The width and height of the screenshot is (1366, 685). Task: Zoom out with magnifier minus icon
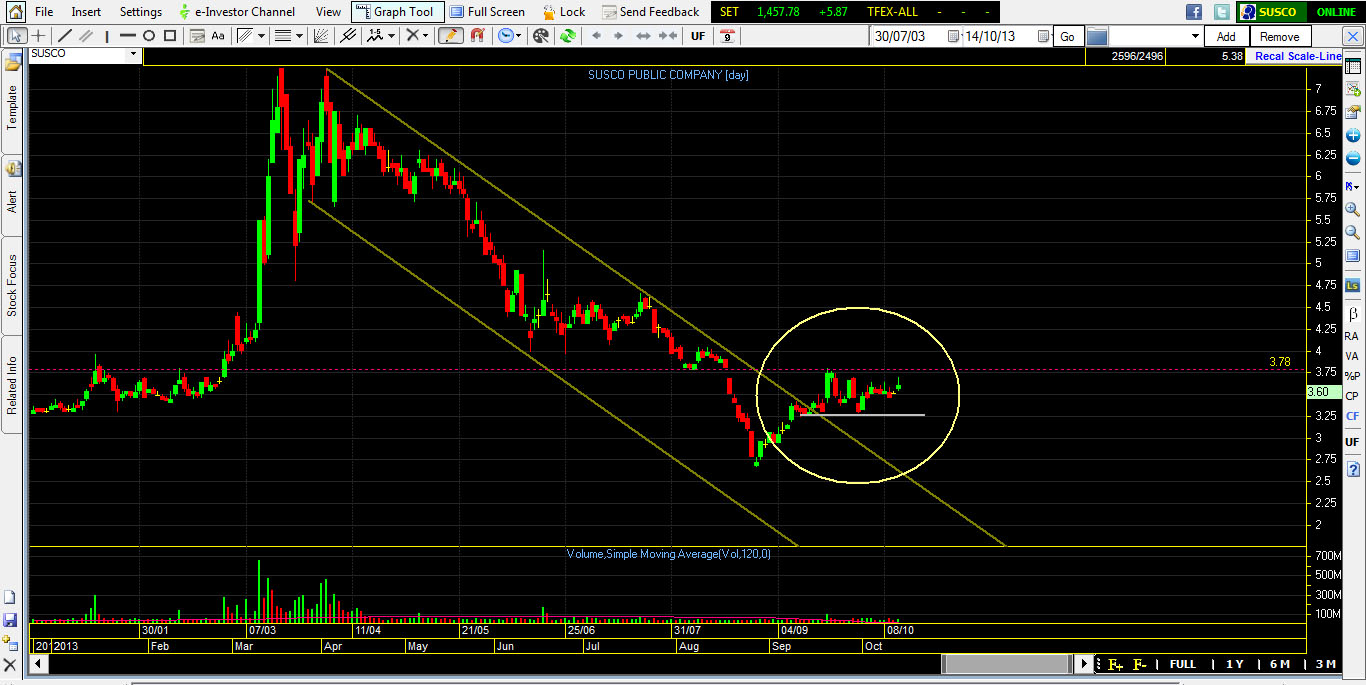coord(1352,232)
